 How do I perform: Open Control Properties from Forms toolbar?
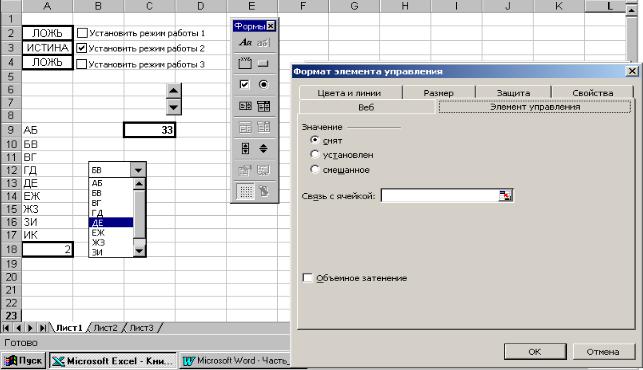click(x=245, y=169)
